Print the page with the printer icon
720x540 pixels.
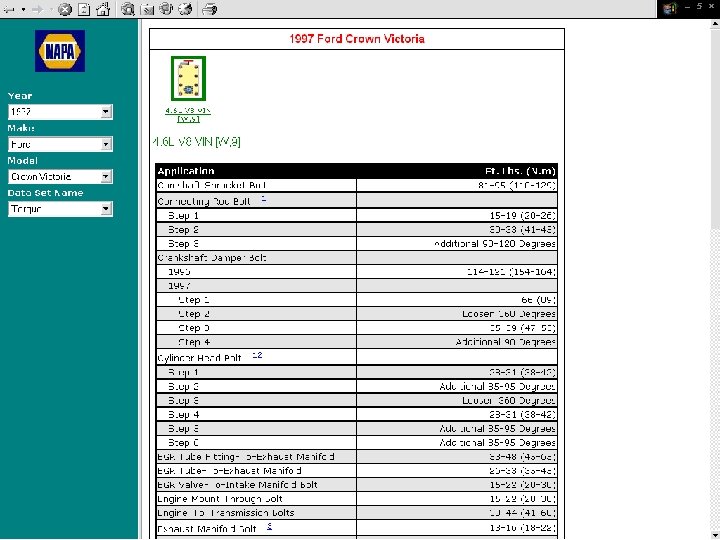(209, 9)
